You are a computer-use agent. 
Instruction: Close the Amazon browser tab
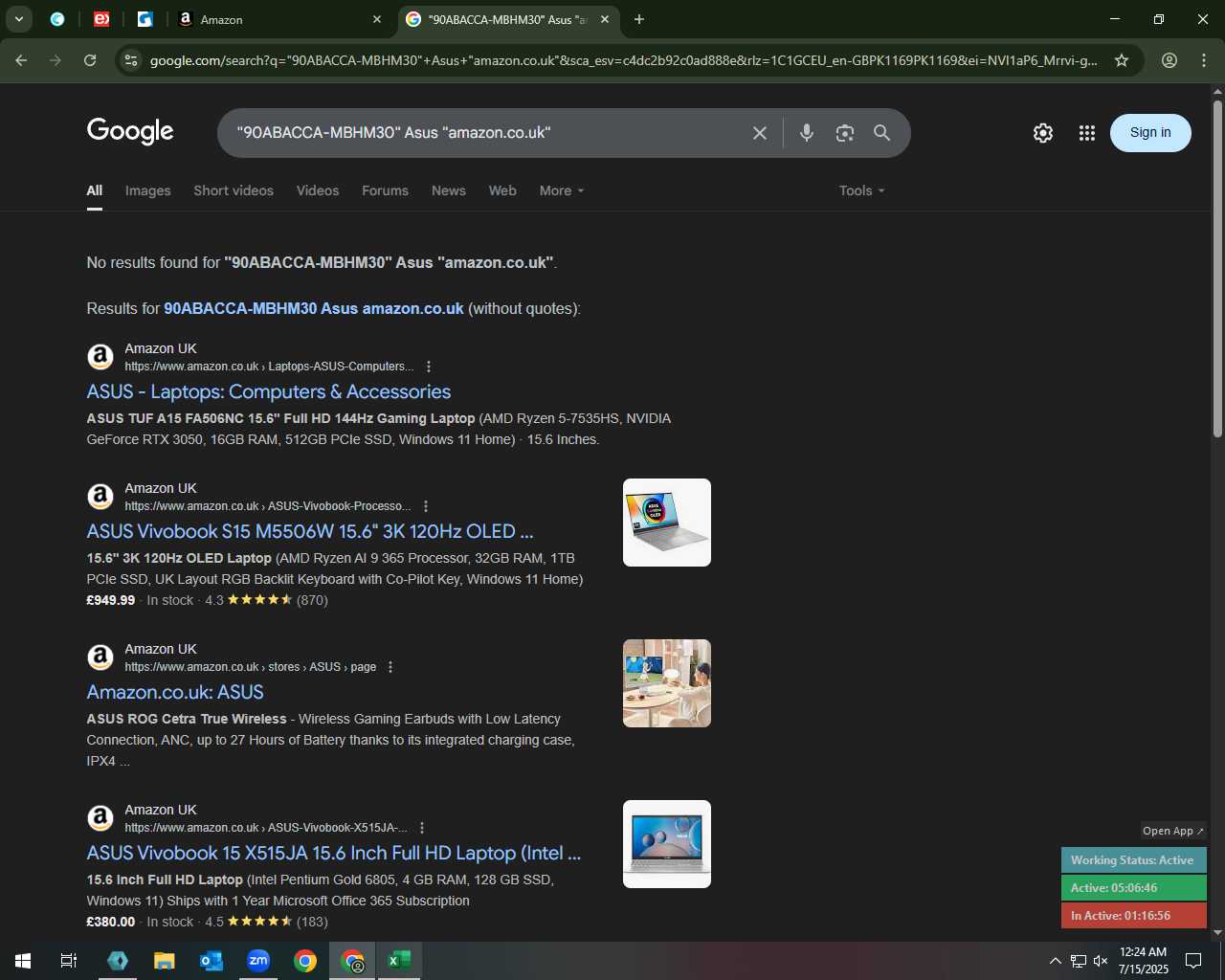pyautogui.click(x=377, y=19)
